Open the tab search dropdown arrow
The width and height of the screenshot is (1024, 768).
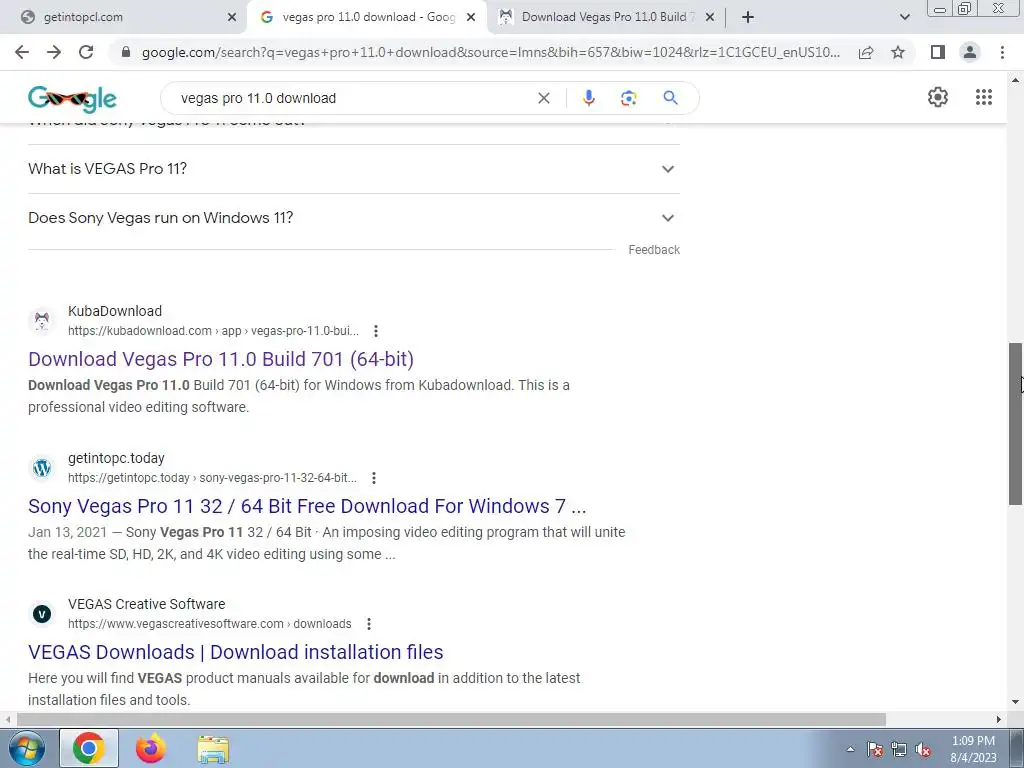point(904,17)
